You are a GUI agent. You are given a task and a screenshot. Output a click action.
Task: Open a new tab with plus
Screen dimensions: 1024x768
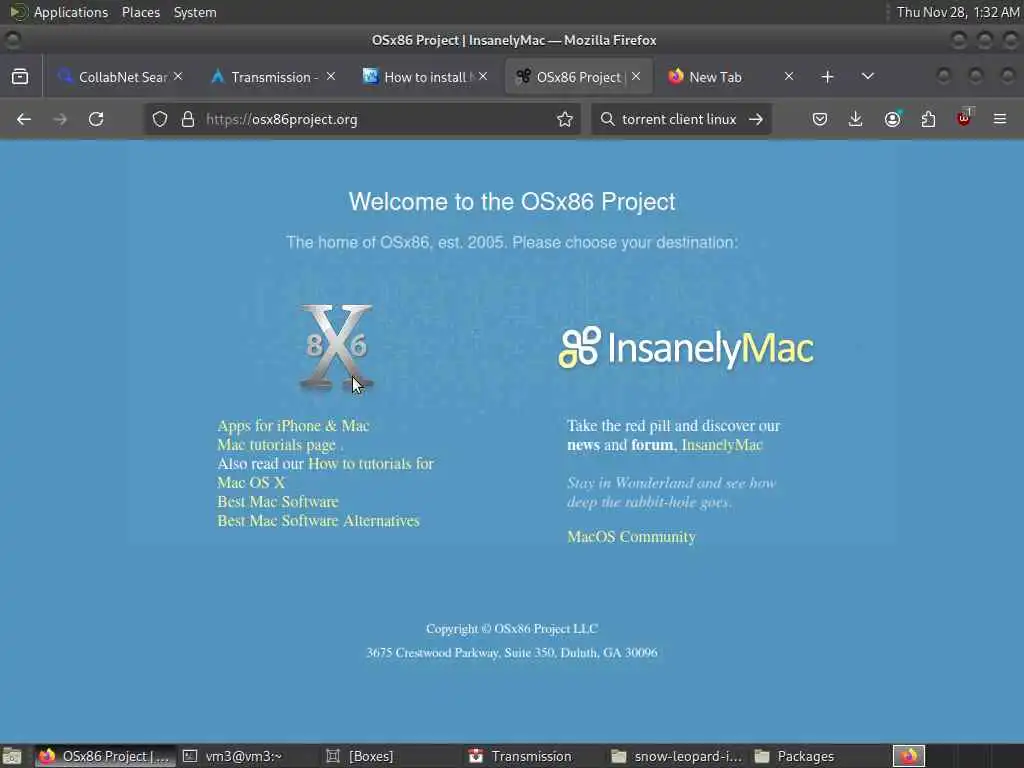827,77
